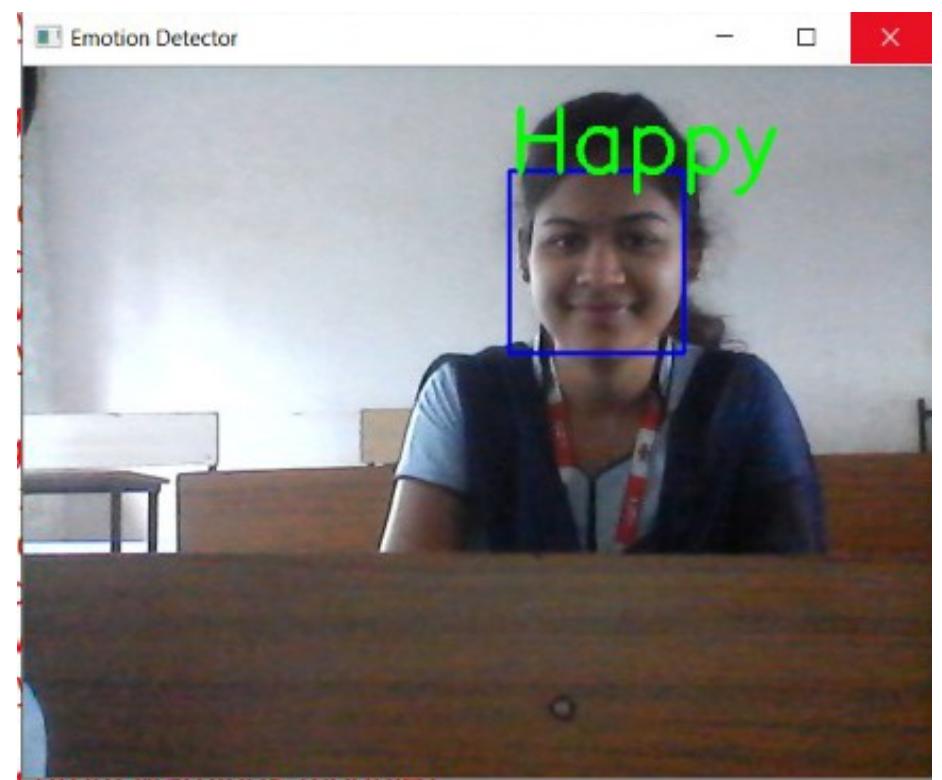Click the small round hole on wooden desk
Image resolution: width=942 pixels, height=780 pixels.
coord(563,708)
